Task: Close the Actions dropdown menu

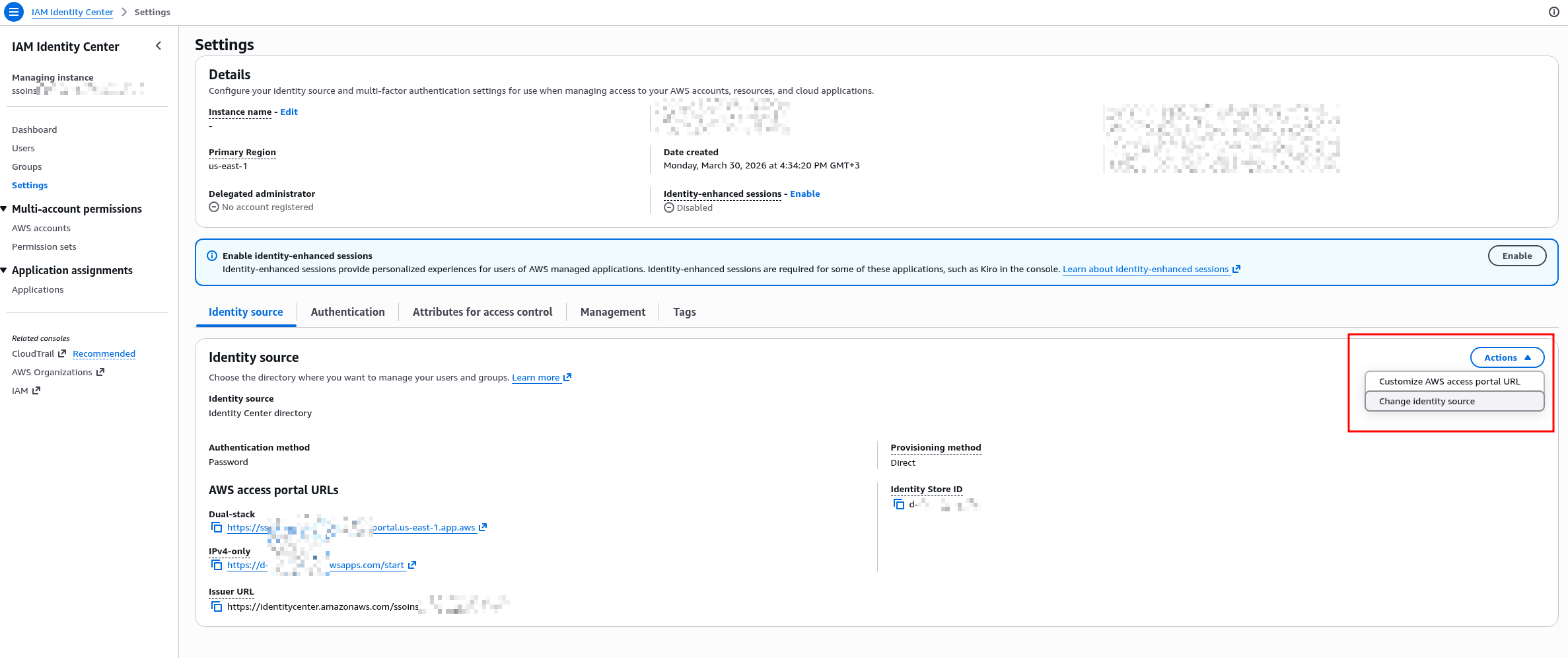Action: [x=1507, y=357]
